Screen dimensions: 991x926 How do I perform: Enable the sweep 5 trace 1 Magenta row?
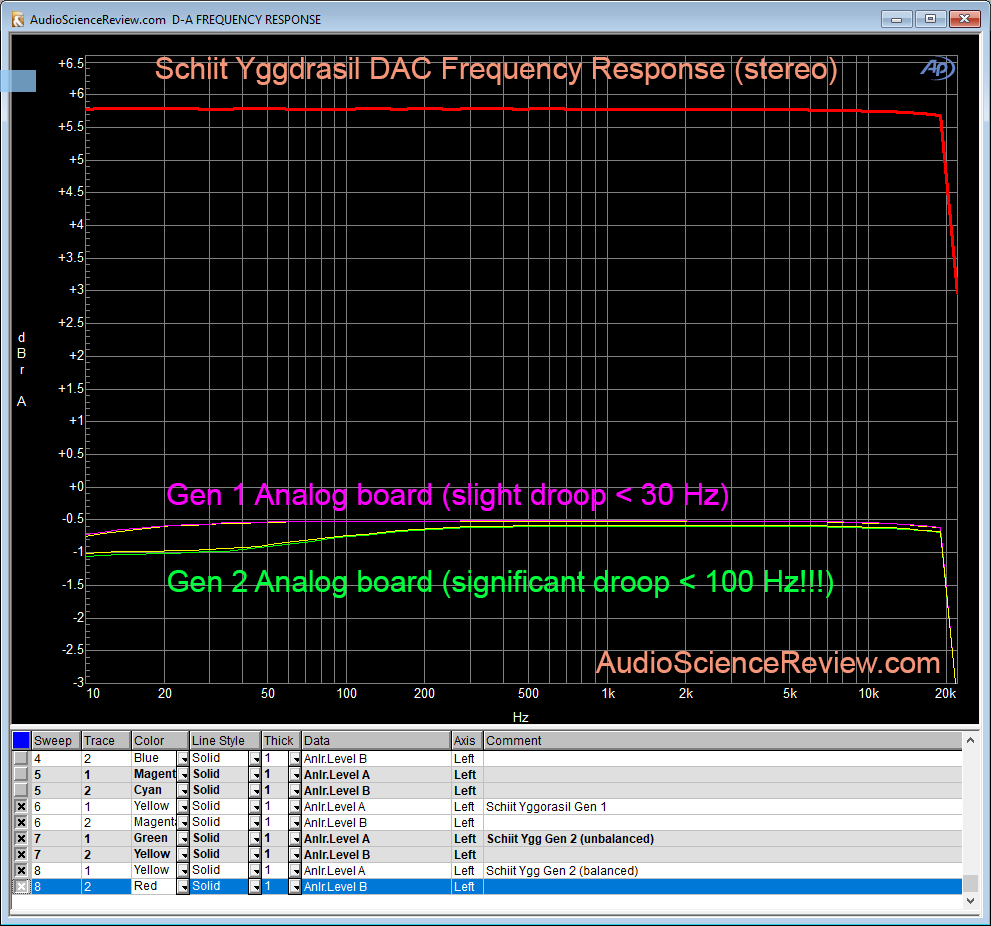coord(21,774)
